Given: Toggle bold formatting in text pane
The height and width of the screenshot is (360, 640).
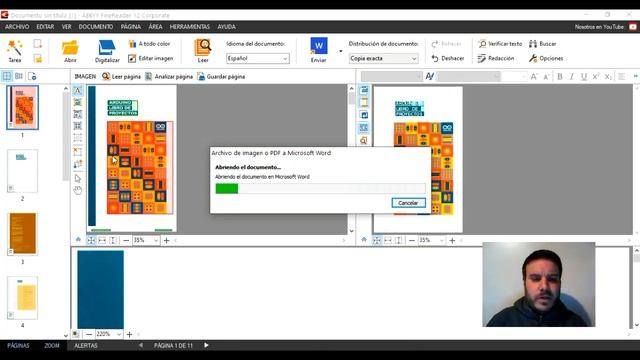Looking at the screenshot, I should pyautogui.click(x=560, y=76).
